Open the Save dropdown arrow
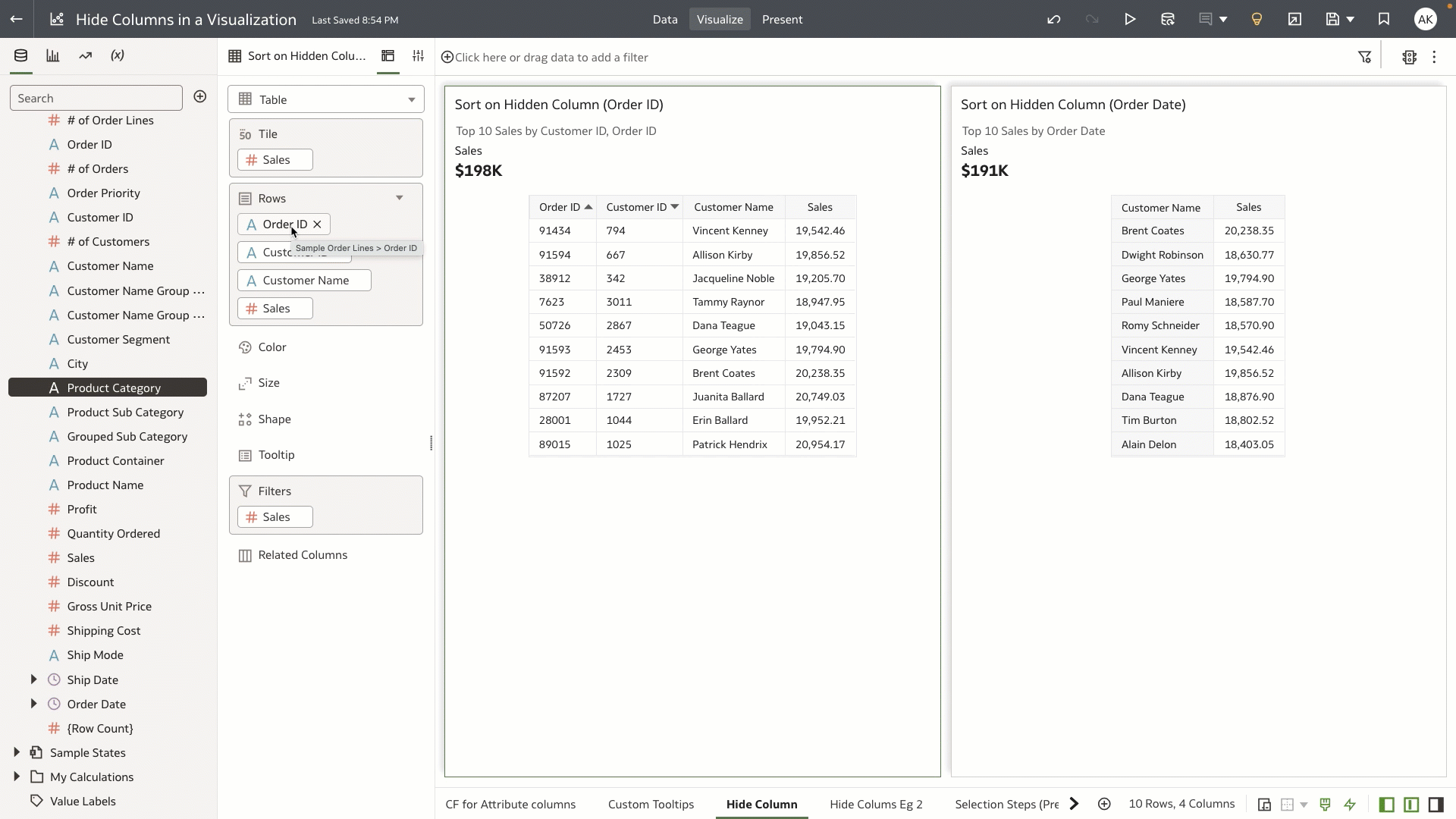 tap(1348, 20)
